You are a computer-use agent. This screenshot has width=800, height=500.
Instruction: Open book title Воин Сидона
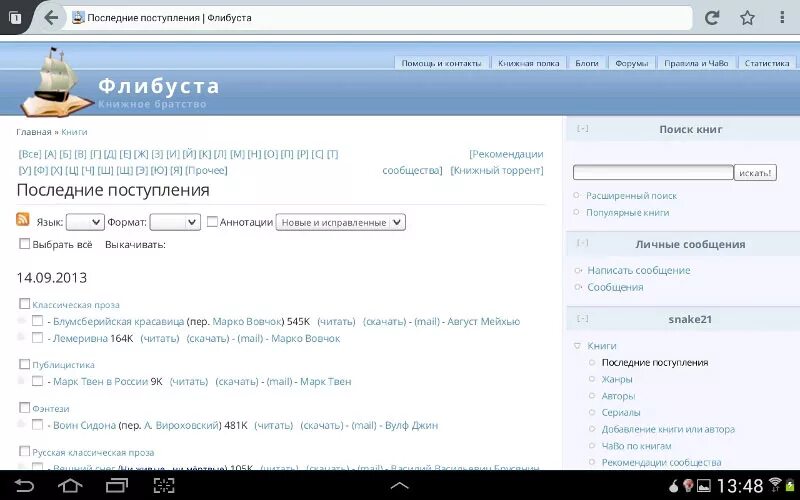pos(84,425)
